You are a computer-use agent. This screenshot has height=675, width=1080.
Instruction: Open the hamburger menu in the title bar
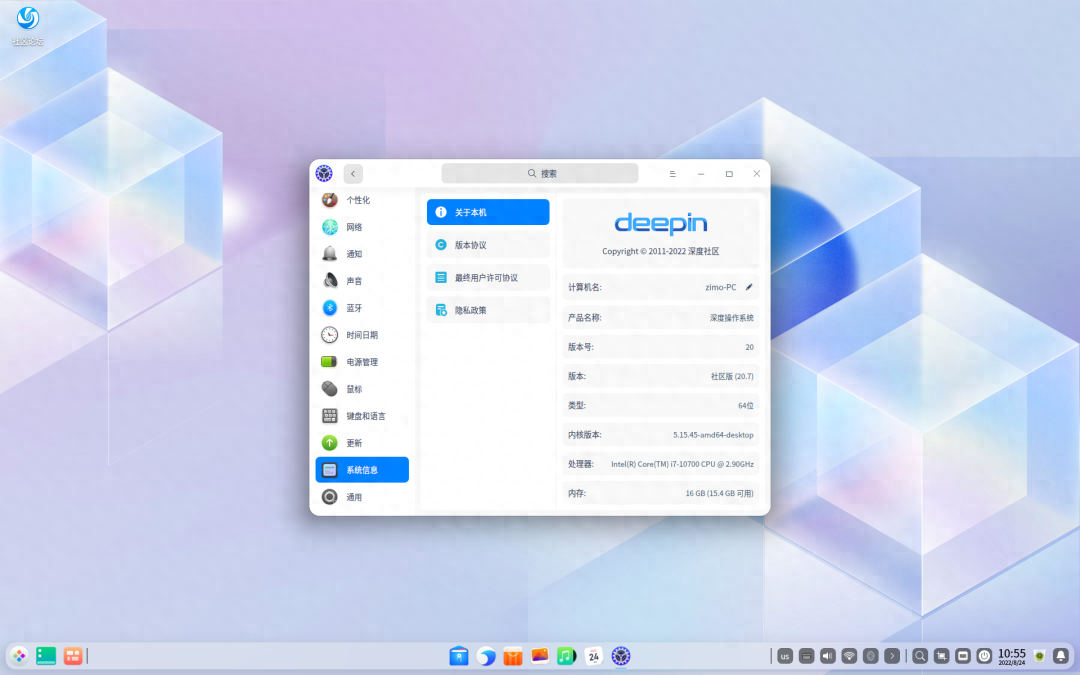point(672,173)
